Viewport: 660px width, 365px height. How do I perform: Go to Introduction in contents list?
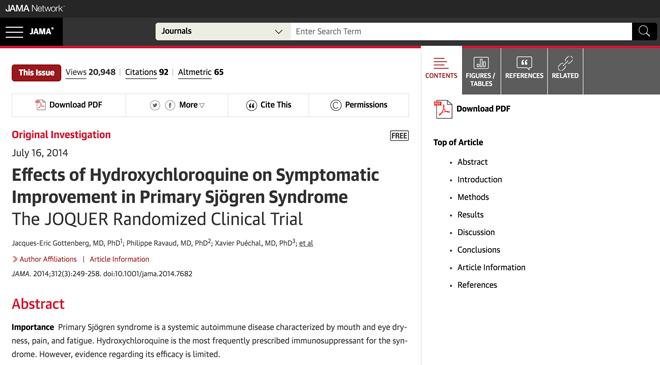479,180
